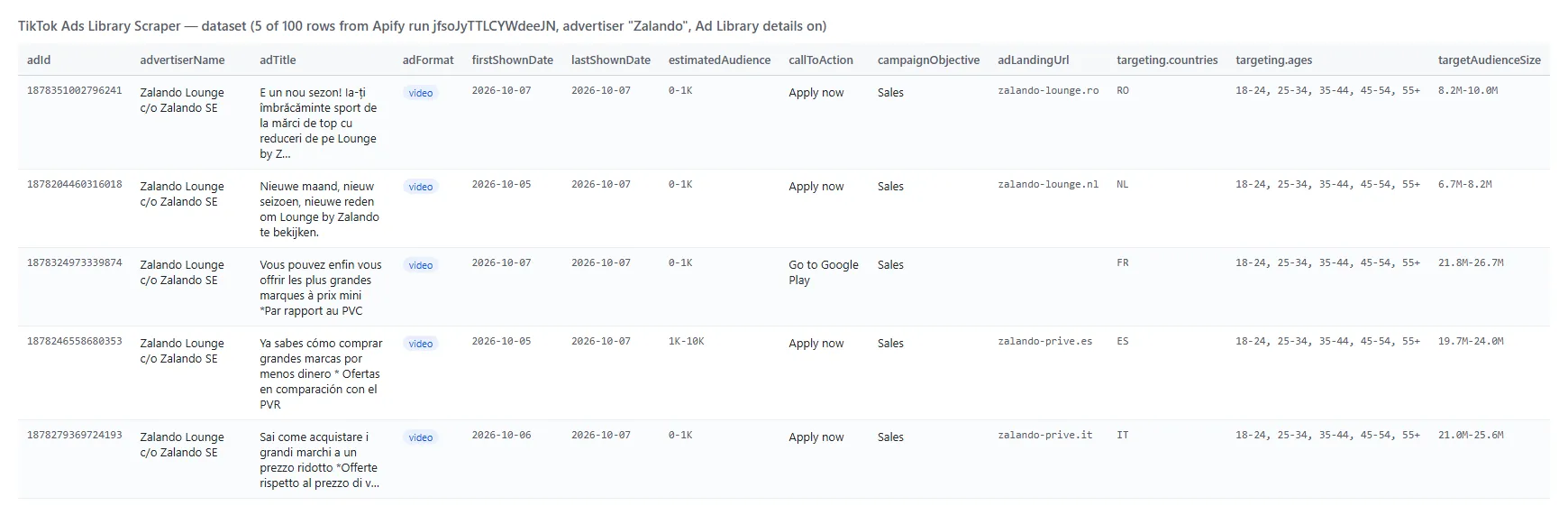Click the video badge in the Italian ad row
Viewport: 1568px width, 515px height.
tap(421, 437)
